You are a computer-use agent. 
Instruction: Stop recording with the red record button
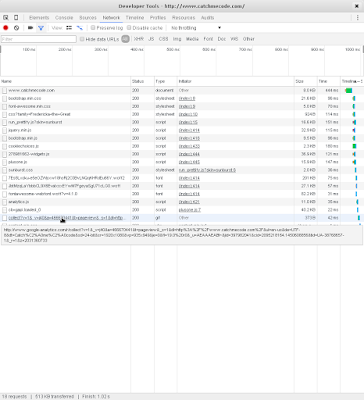click(6, 28)
